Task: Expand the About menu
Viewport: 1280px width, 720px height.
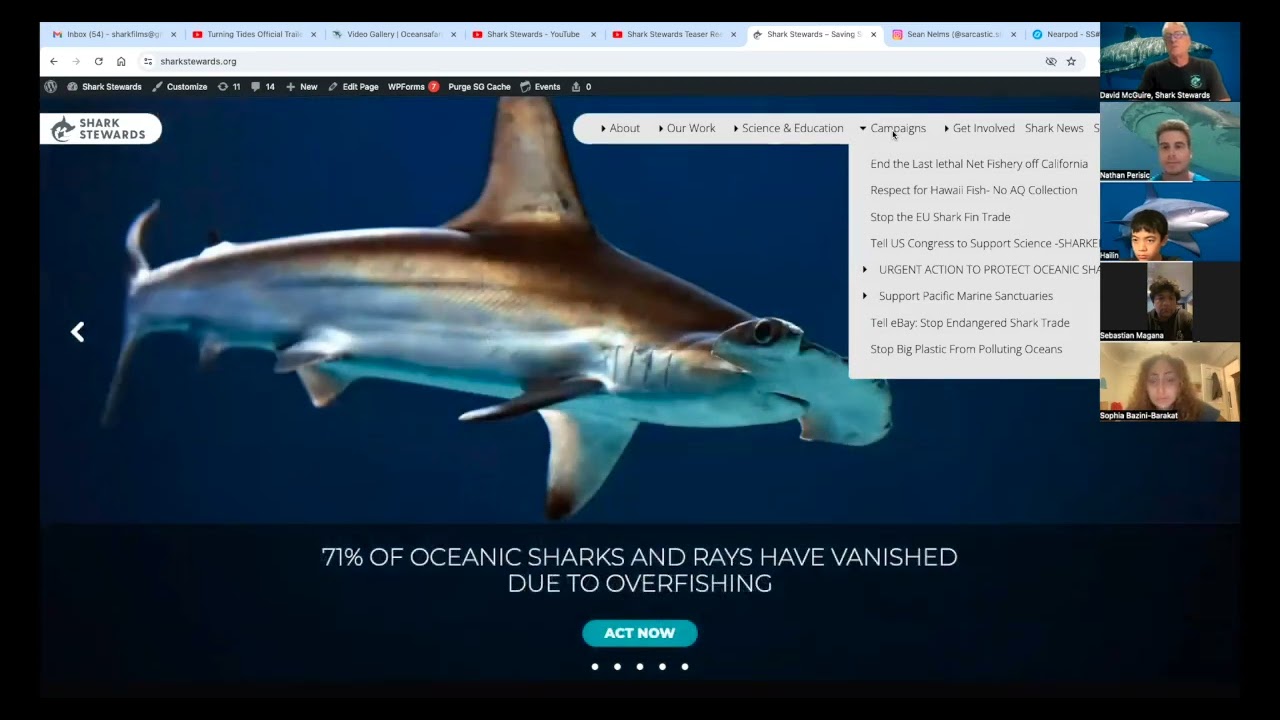Action: [x=620, y=128]
